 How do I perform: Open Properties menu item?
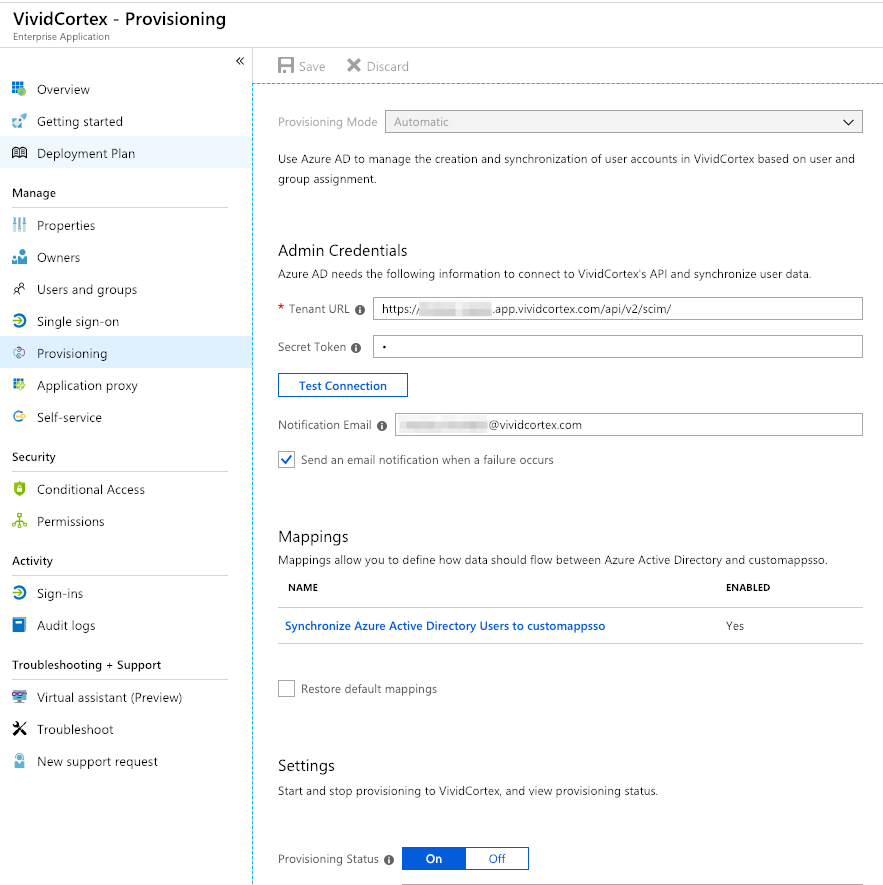(x=66, y=225)
